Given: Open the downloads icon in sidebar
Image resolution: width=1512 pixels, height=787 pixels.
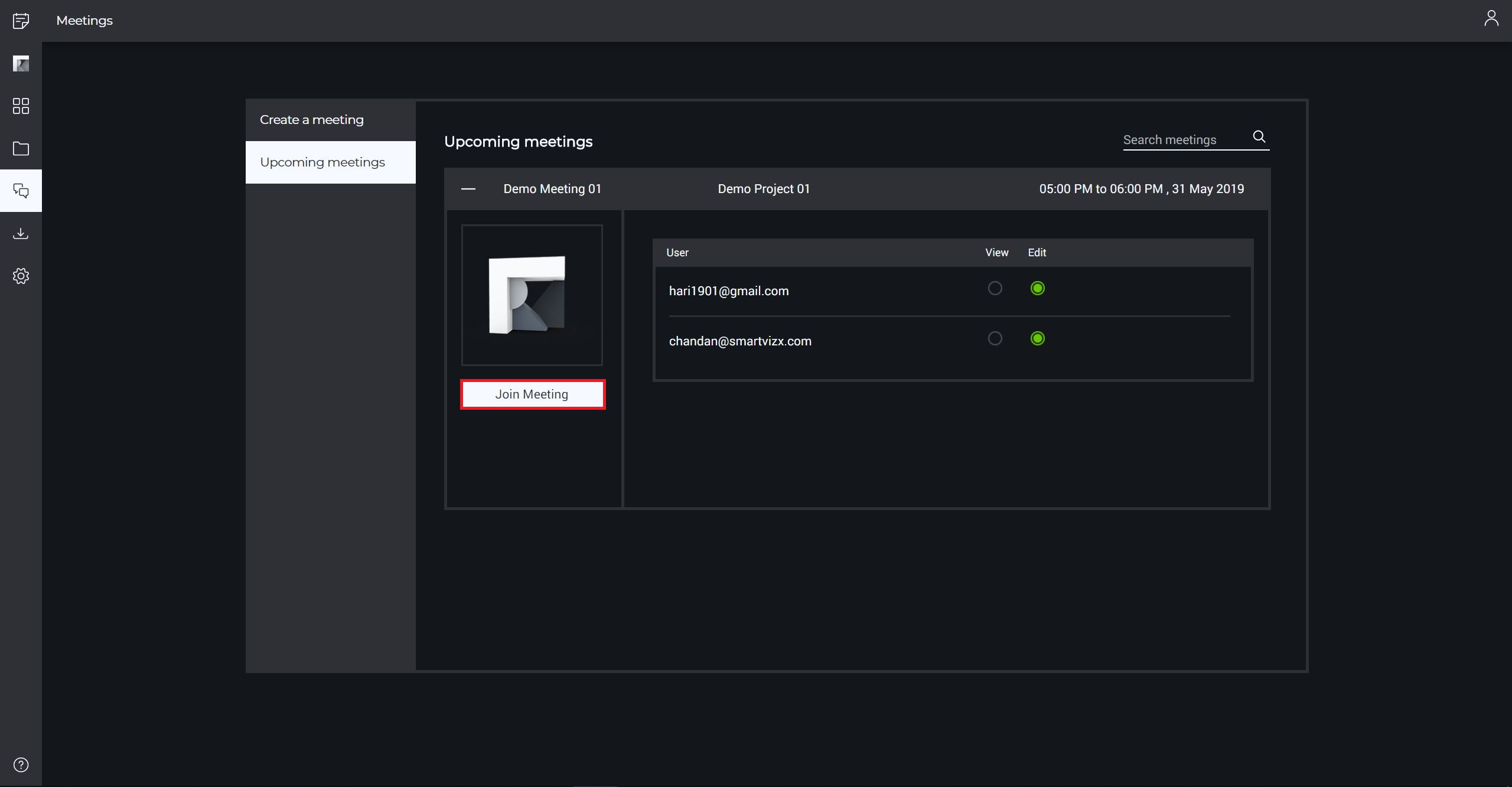Looking at the screenshot, I should pyautogui.click(x=21, y=234).
